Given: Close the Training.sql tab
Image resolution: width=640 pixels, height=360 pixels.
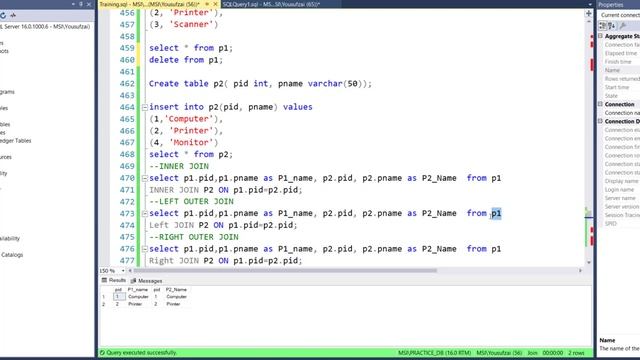Looking at the screenshot, I should click(x=215, y=4).
